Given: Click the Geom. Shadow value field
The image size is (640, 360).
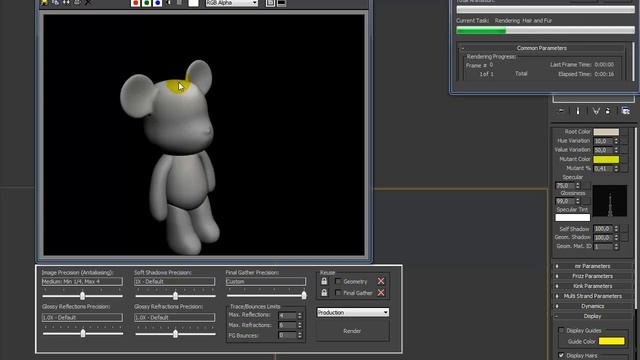Looking at the screenshot, I should [603, 237].
